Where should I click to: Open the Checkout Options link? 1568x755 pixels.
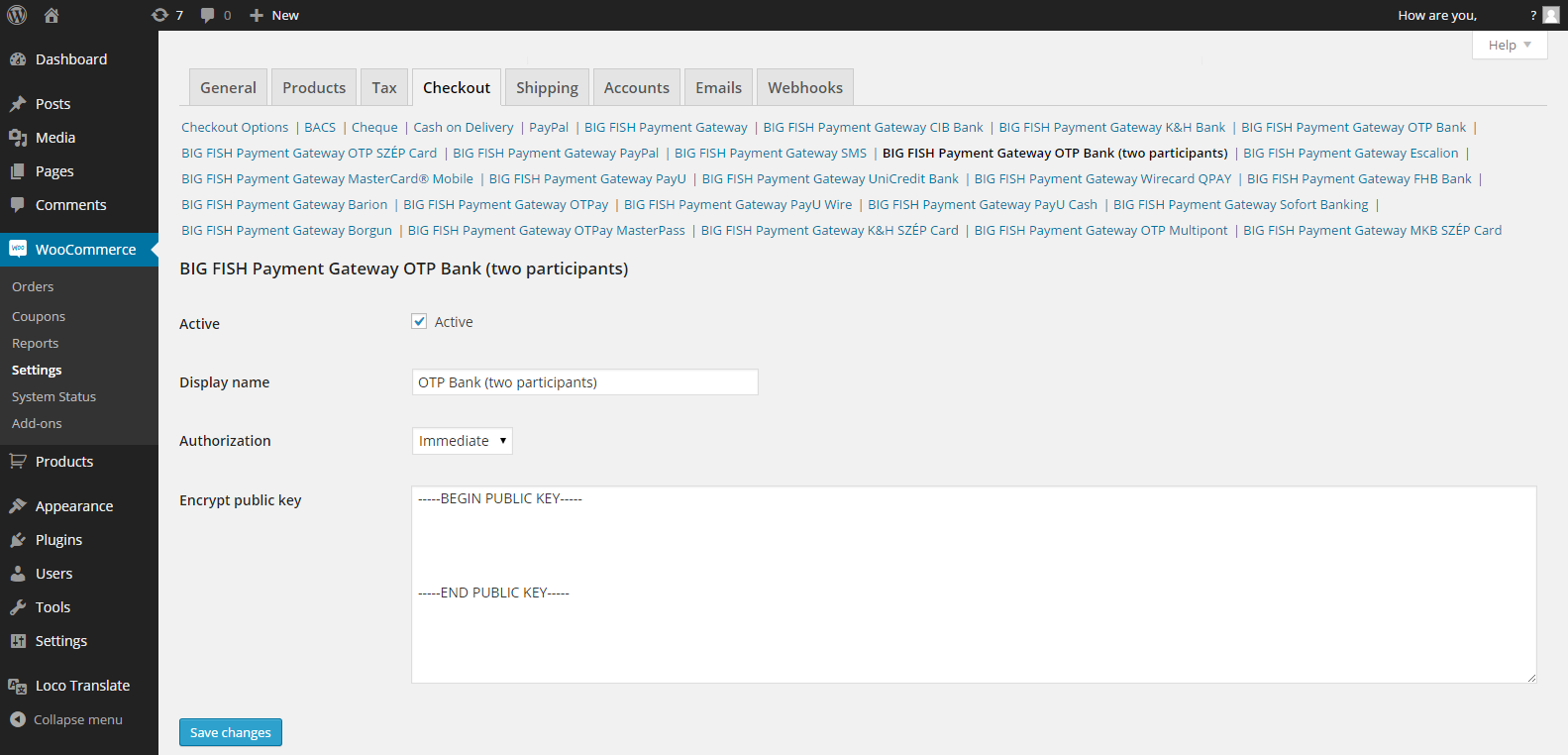[235, 127]
